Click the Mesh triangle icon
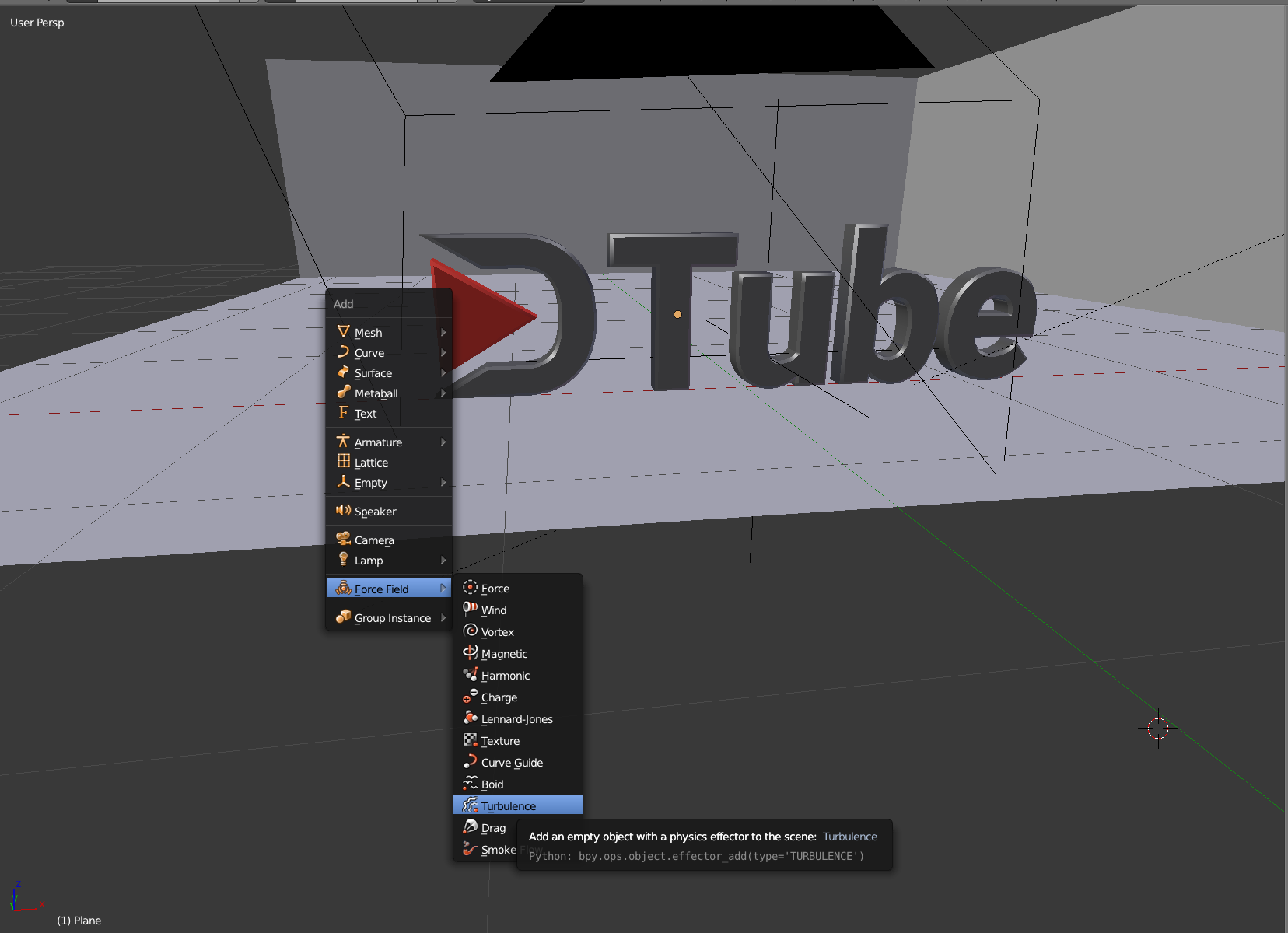This screenshot has width=1288, height=933. [x=343, y=332]
